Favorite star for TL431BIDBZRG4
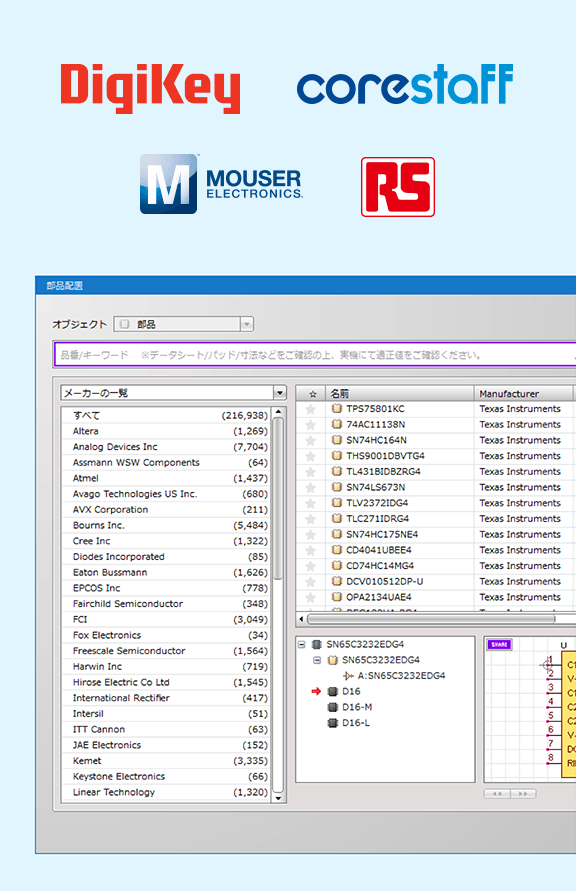This screenshot has height=891, width=576. (x=311, y=472)
